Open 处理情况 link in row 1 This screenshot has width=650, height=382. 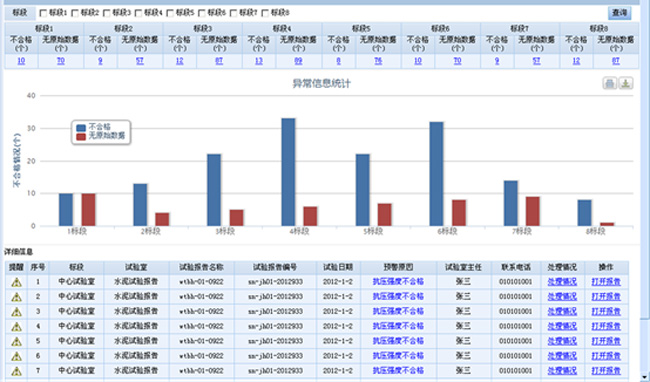point(562,282)
